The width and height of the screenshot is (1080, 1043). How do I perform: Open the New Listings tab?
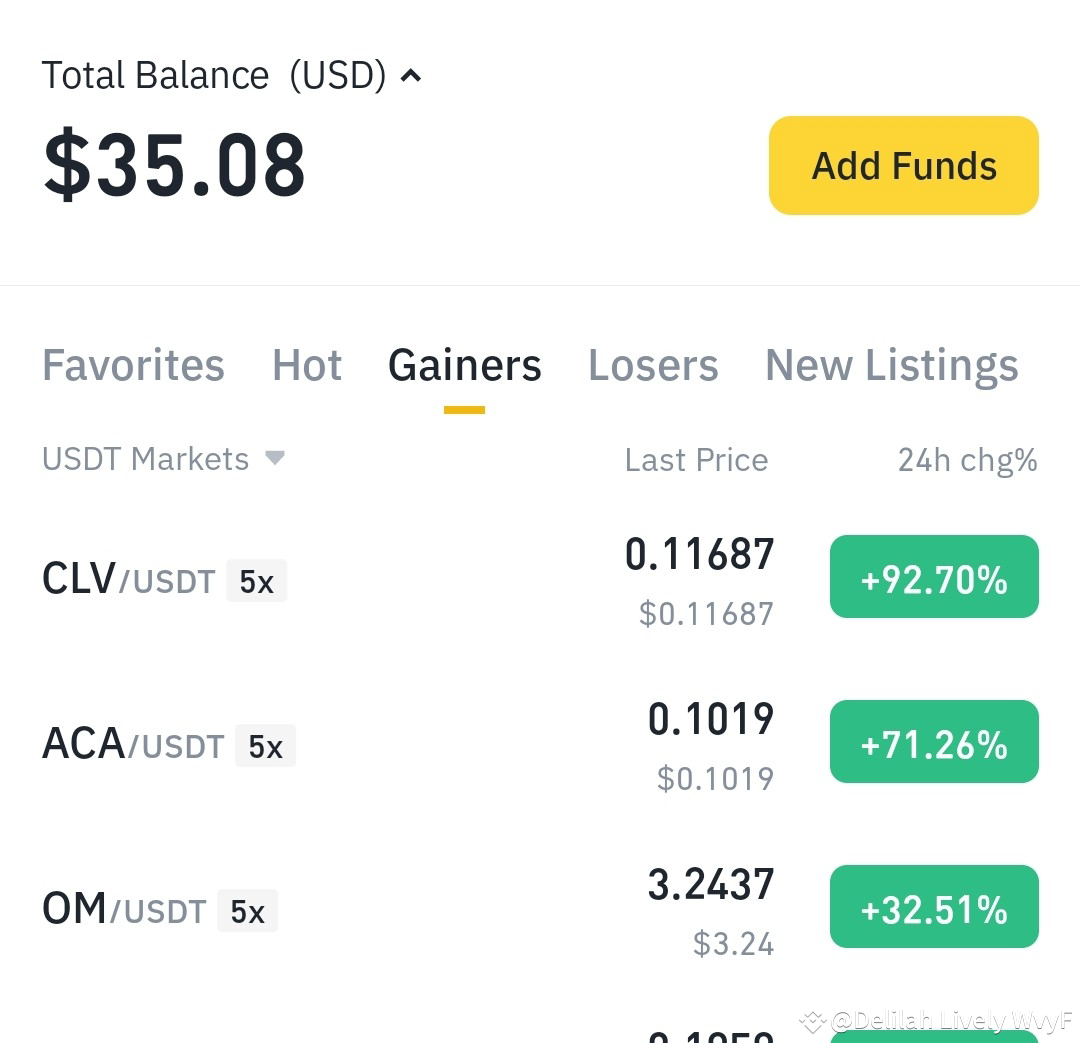pyautogui.click(x=891, y=365)
